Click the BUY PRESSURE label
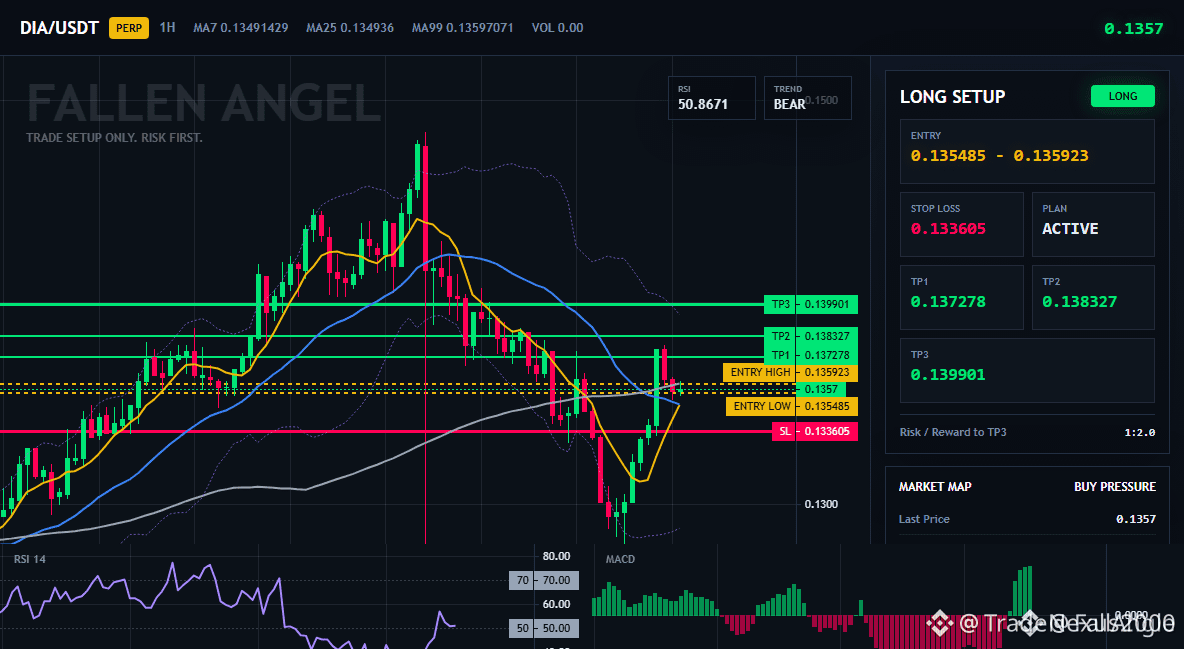 [1115, 487]
